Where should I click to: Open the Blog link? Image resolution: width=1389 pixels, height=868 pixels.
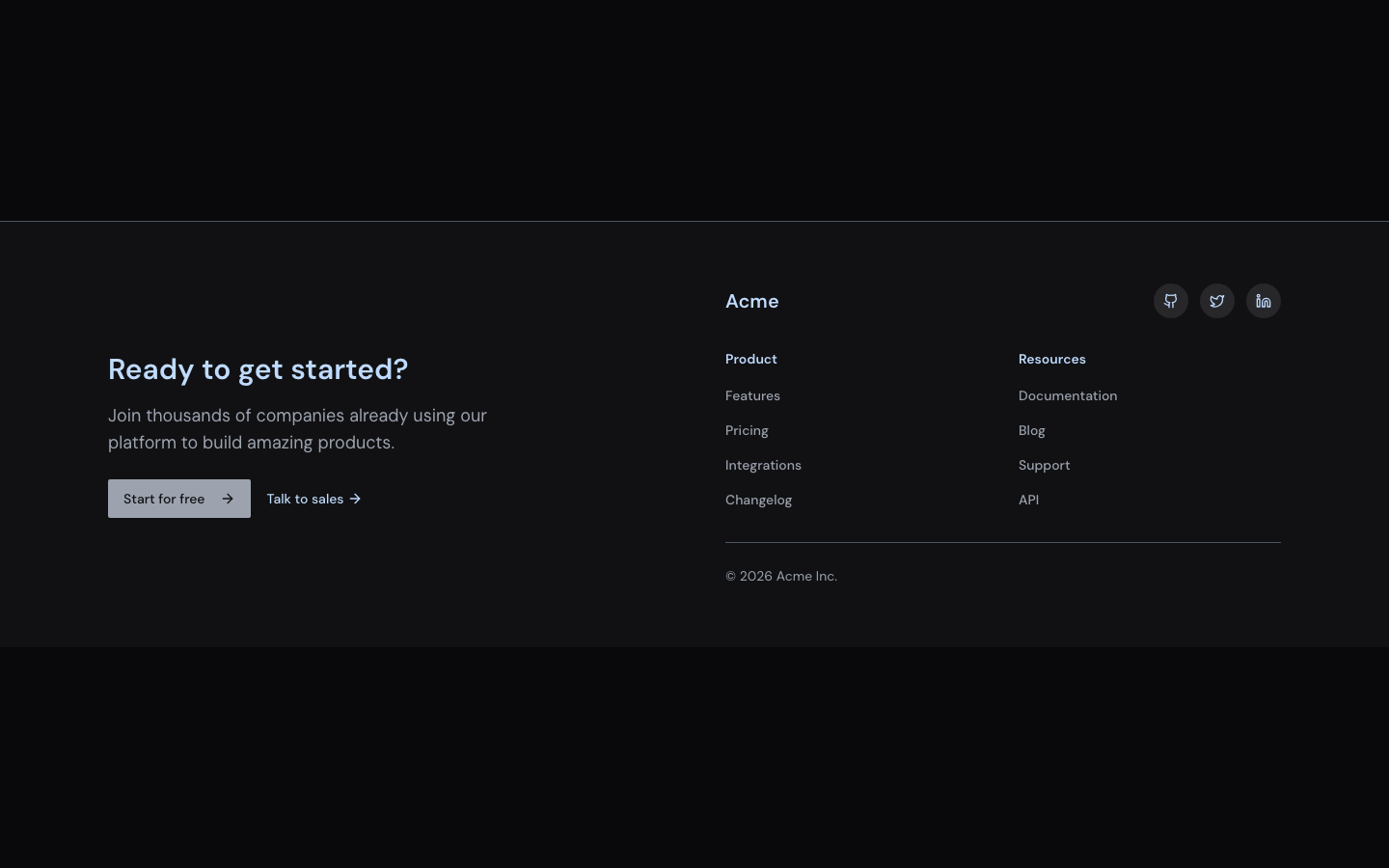[x=1031, y=430]
